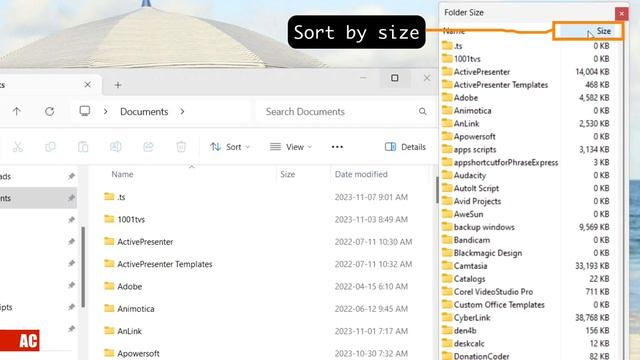Image resolution: width=640 pixels, height=360 pixels.
Task: Click date 2023-11-07 9:01 AM
Action: 371,197
